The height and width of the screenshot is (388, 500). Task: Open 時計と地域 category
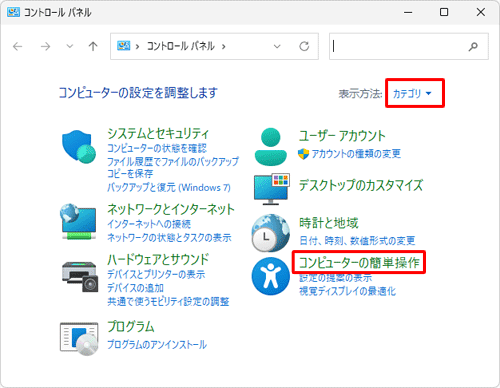pos(329,223)
